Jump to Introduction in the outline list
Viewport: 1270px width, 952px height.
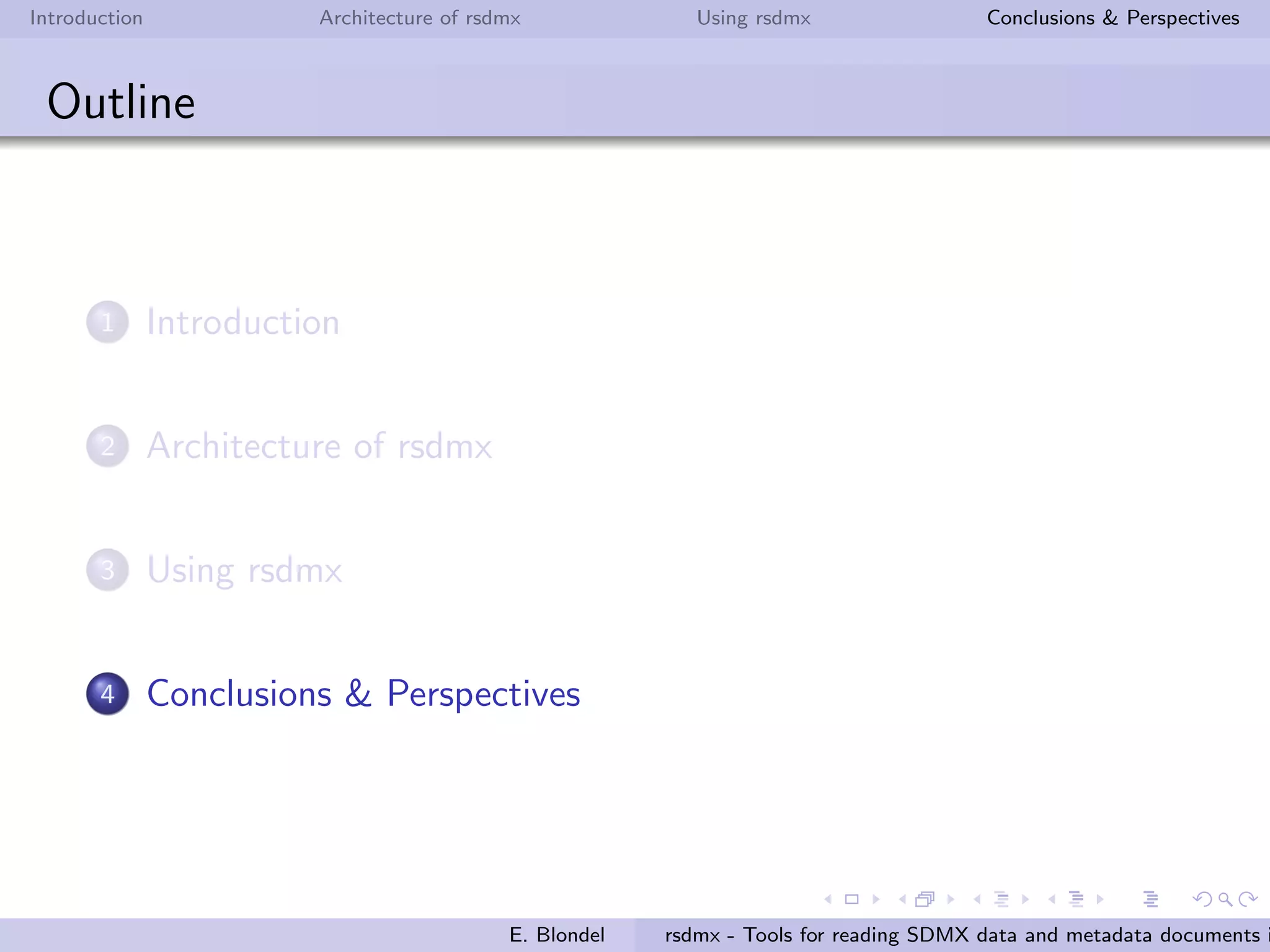pos(243,322)
